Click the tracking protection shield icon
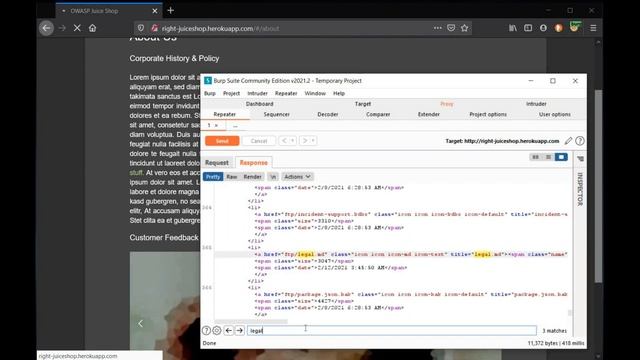This screenshot has width=640, height=360. [141, 28]
